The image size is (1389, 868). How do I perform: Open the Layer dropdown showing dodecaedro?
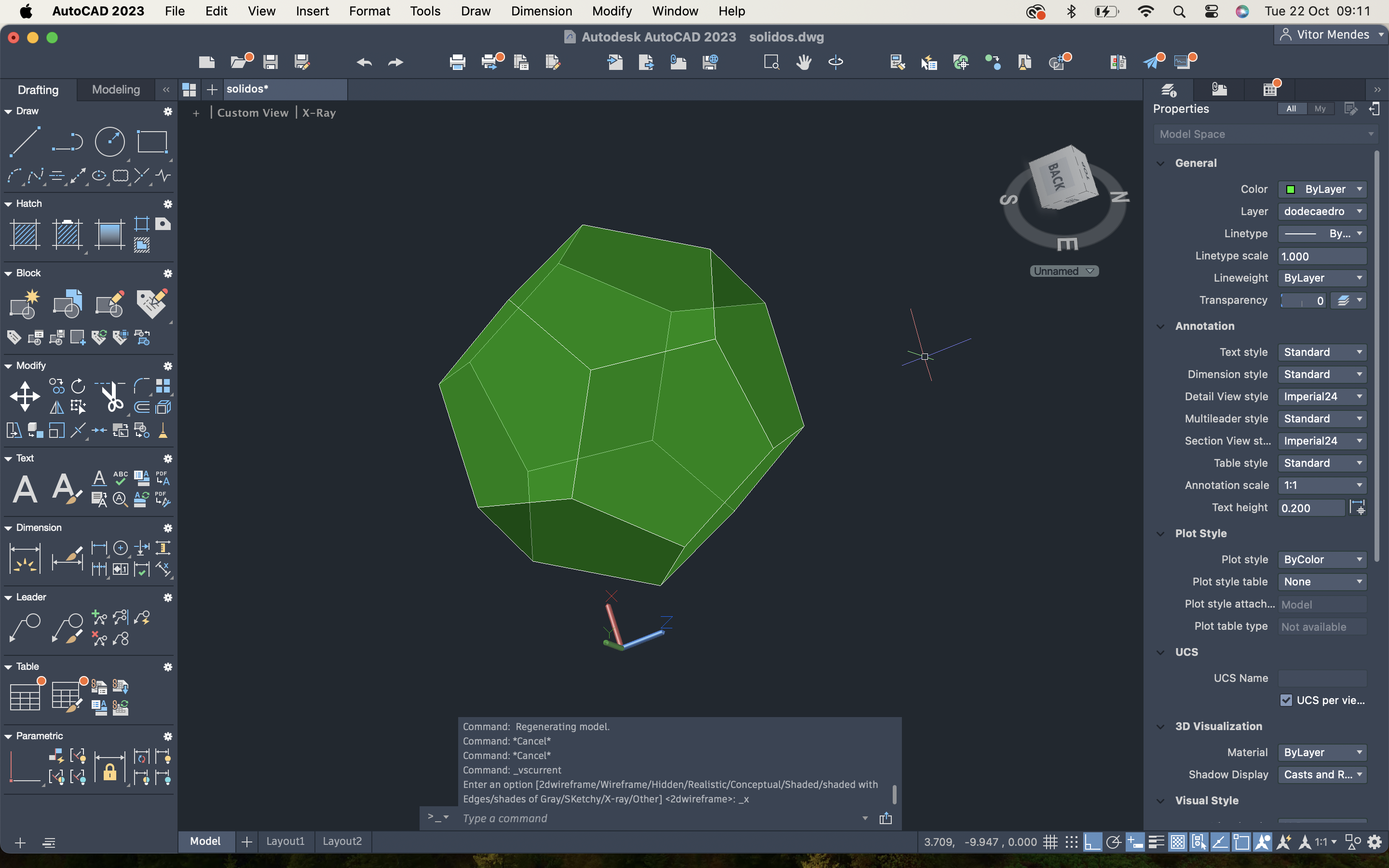pyautogui.click(x=1322, y=211)
